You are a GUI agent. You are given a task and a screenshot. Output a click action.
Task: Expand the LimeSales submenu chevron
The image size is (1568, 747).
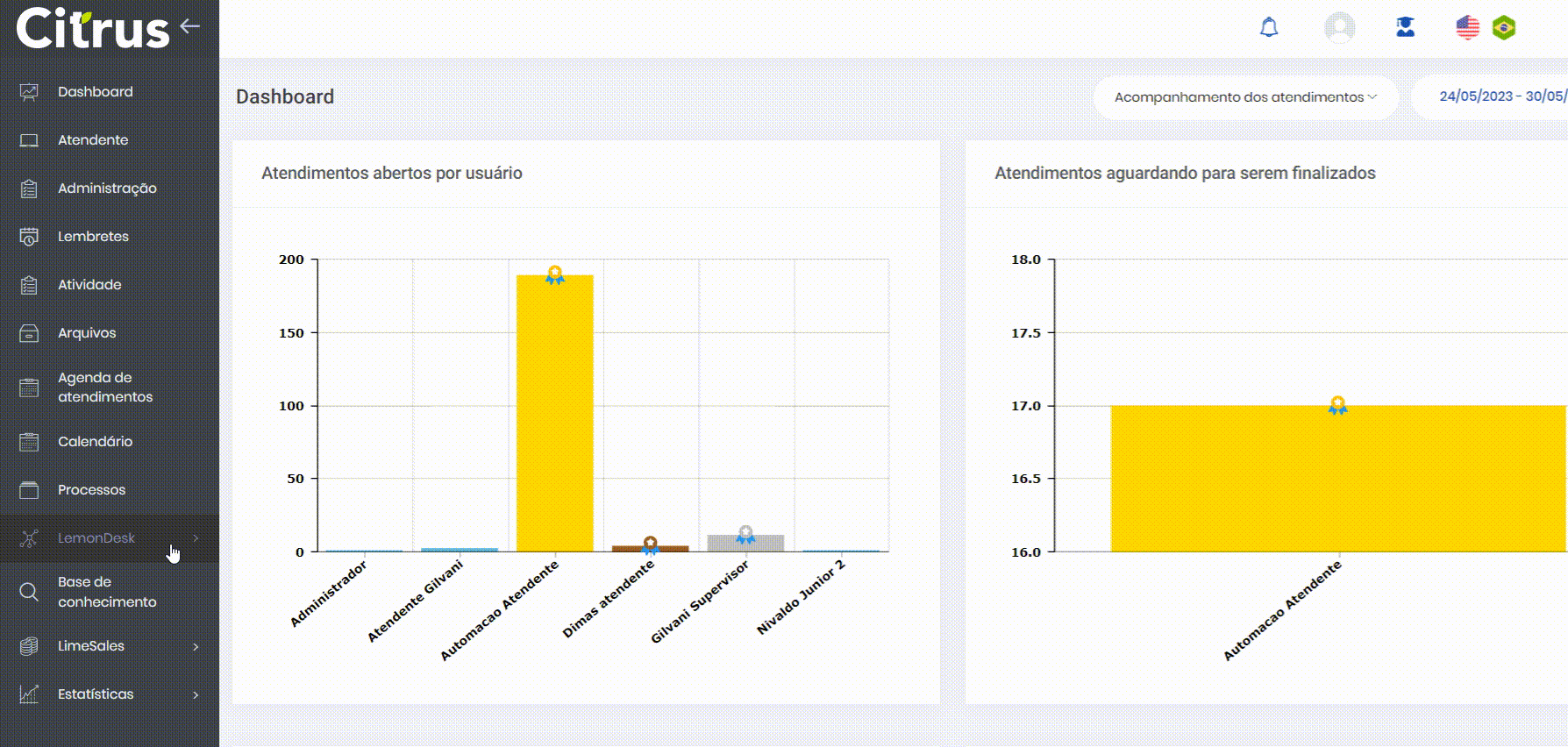pyautogui.click(x=196, y=646)
